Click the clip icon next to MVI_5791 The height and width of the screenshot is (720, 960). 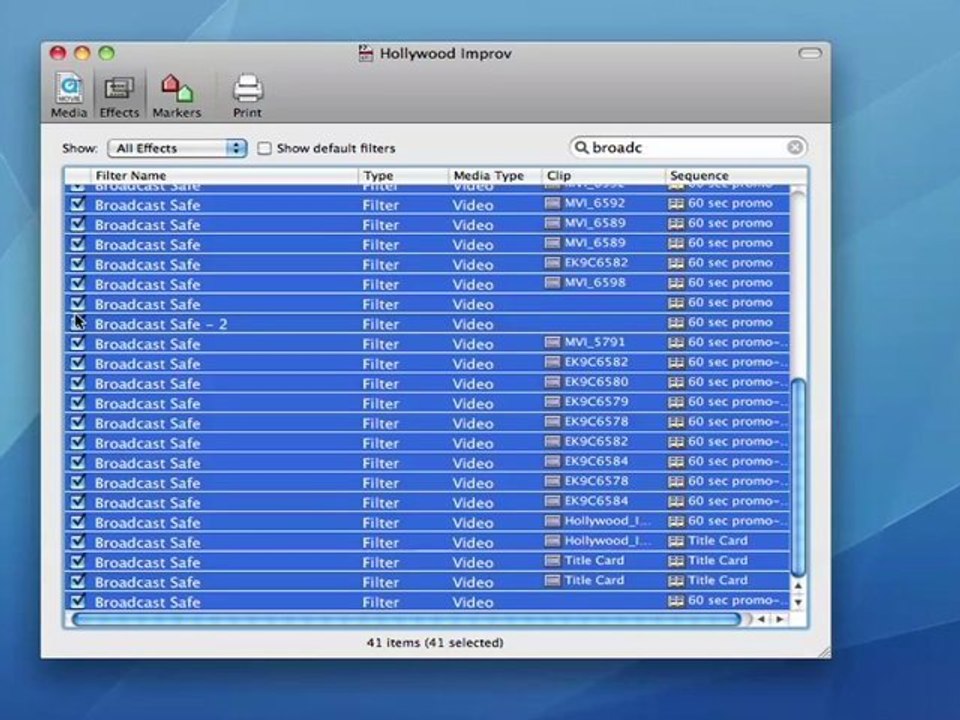(552, 342)
